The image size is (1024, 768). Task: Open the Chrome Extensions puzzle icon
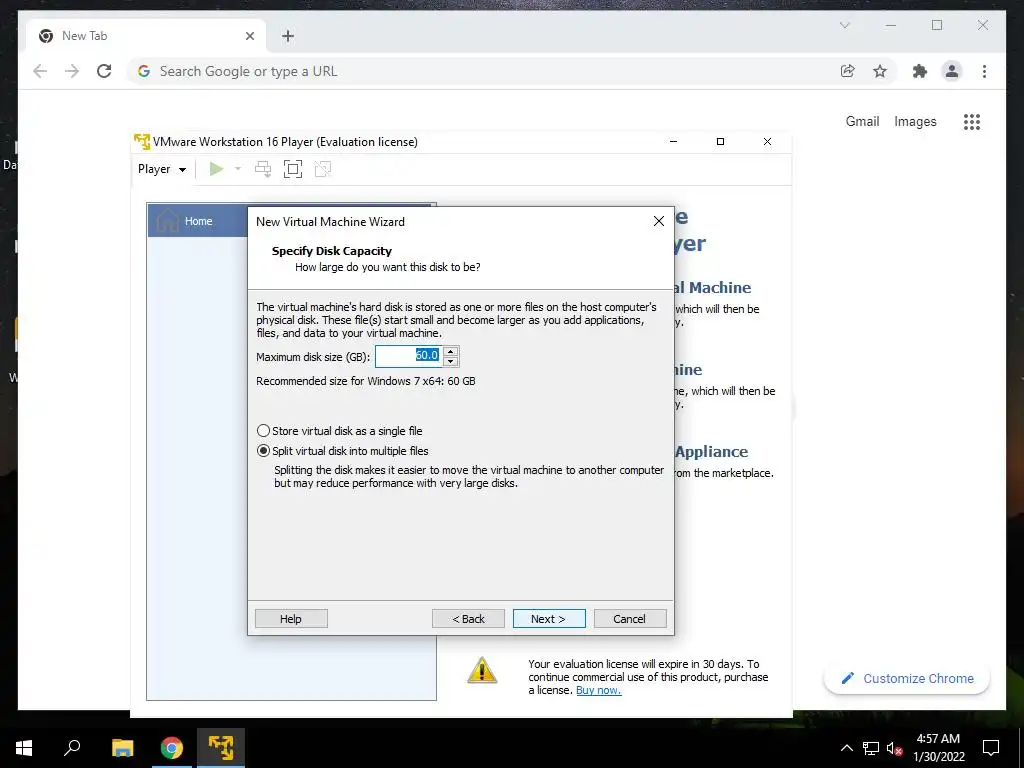click(x=920, y=71)
